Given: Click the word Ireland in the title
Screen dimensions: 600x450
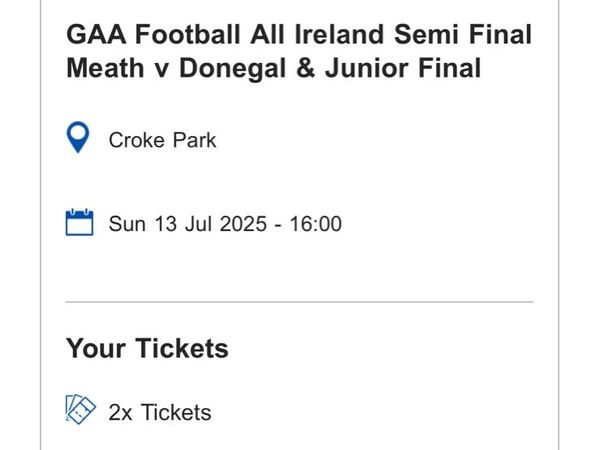Looking at the screenshot, I should (339, 34).
